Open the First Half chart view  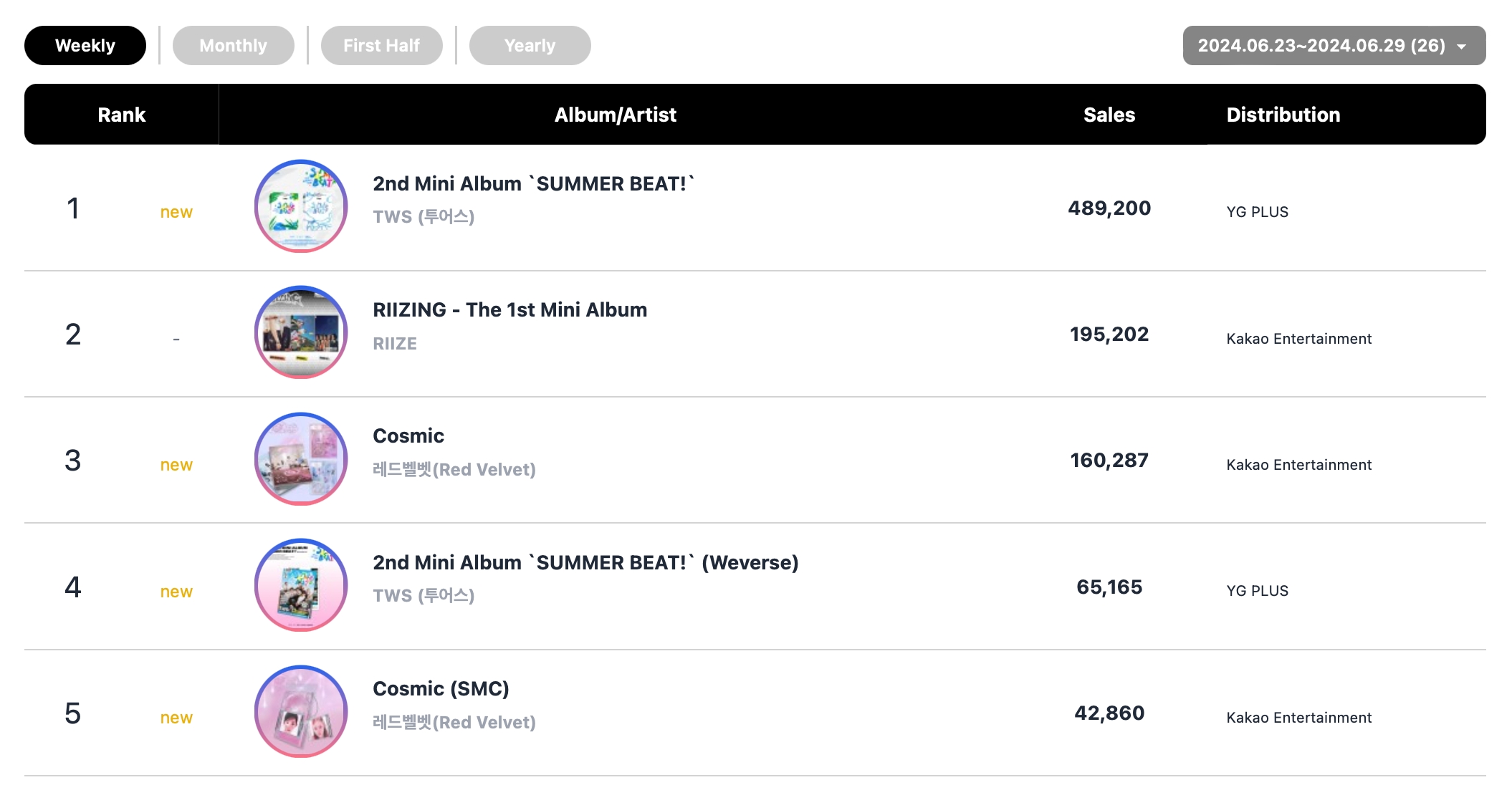pyautogui.click(x=383, y=44)
